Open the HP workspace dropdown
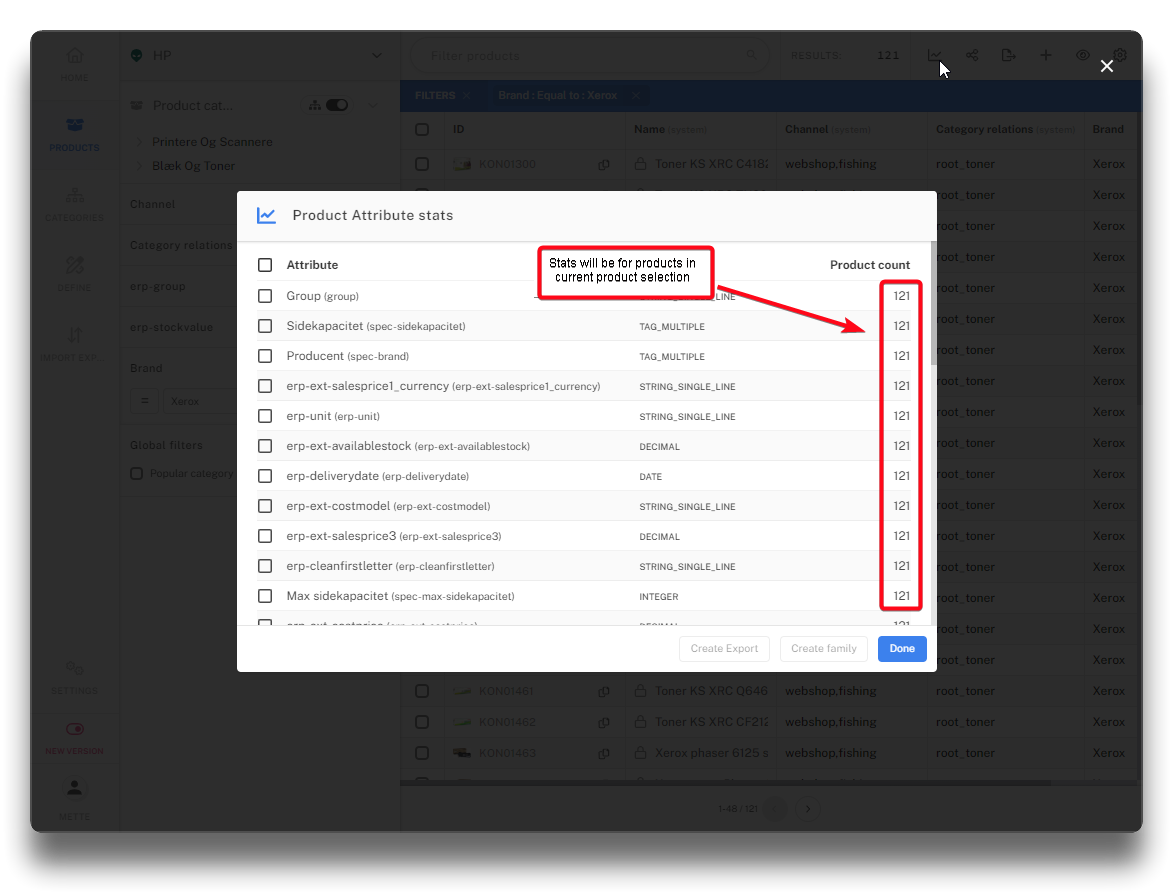Screen dimensions: 1173x895 click(x=373, y=56)
